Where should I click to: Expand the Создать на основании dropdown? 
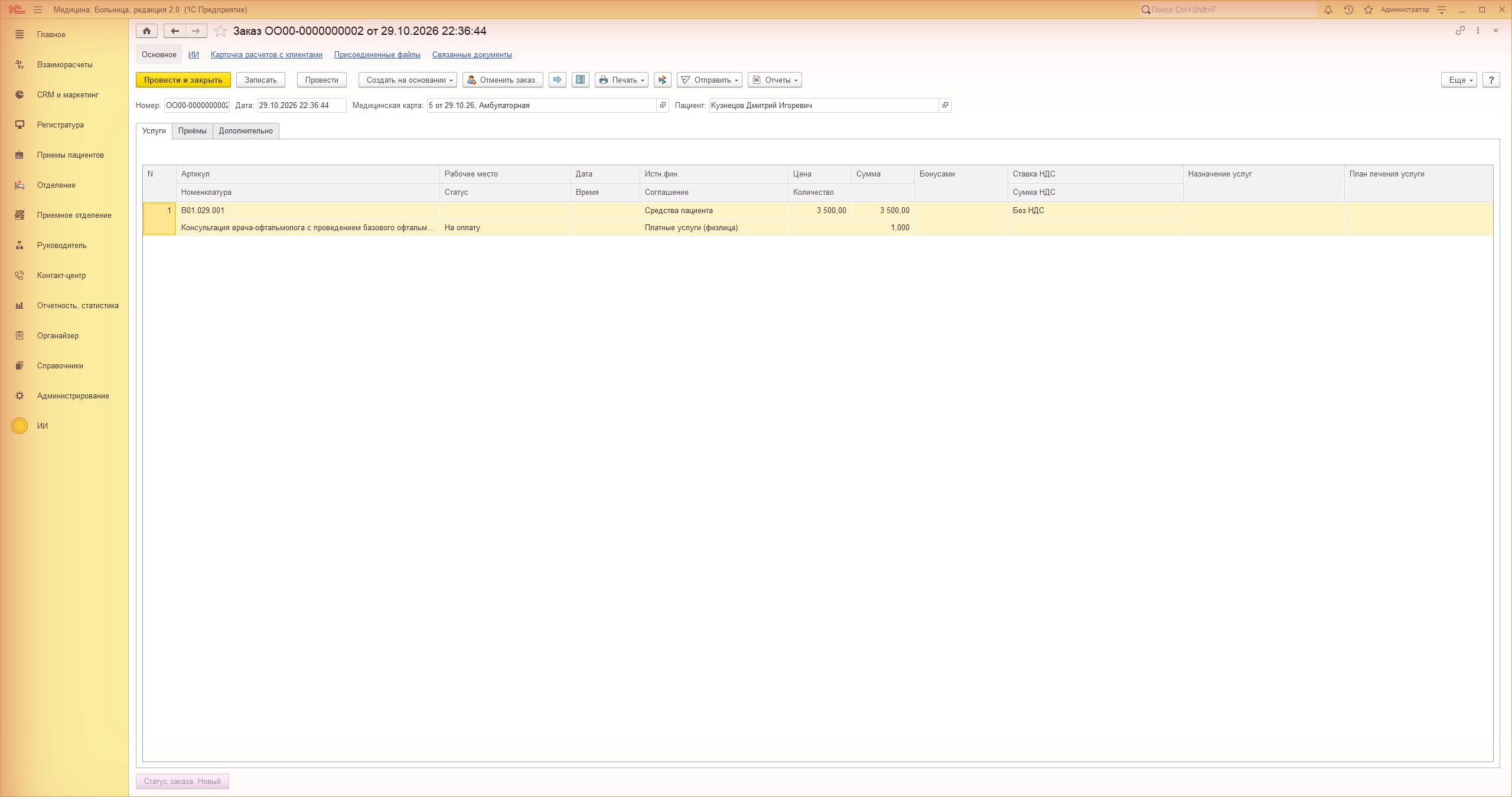[x=408, y=80]
